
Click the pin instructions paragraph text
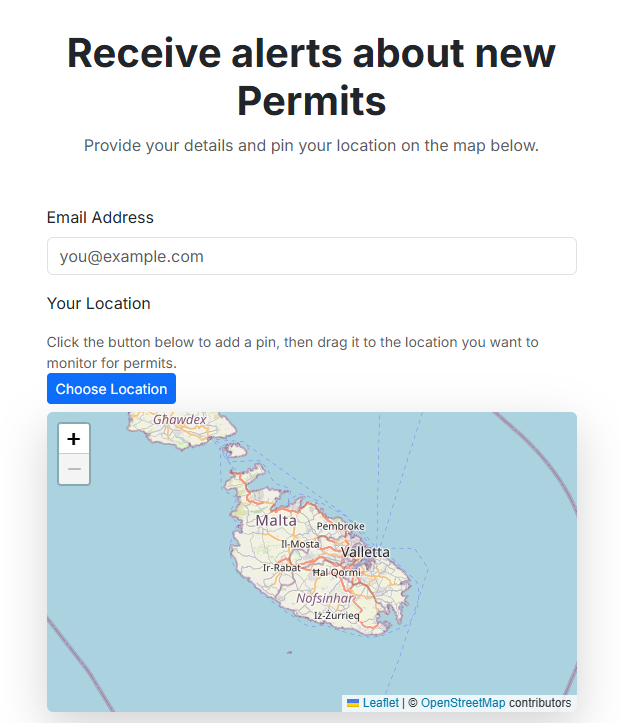292,352
